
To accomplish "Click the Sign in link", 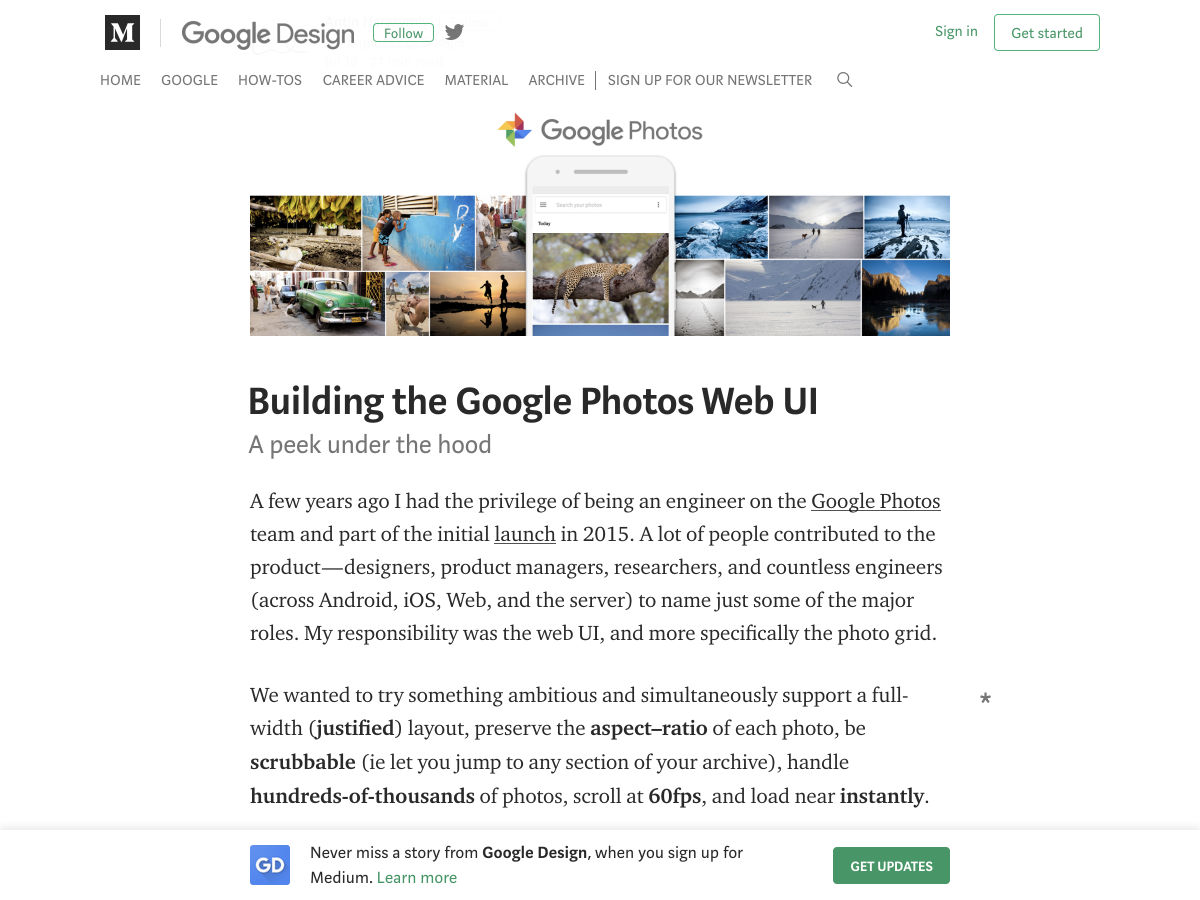I will (x=956, y=31).
